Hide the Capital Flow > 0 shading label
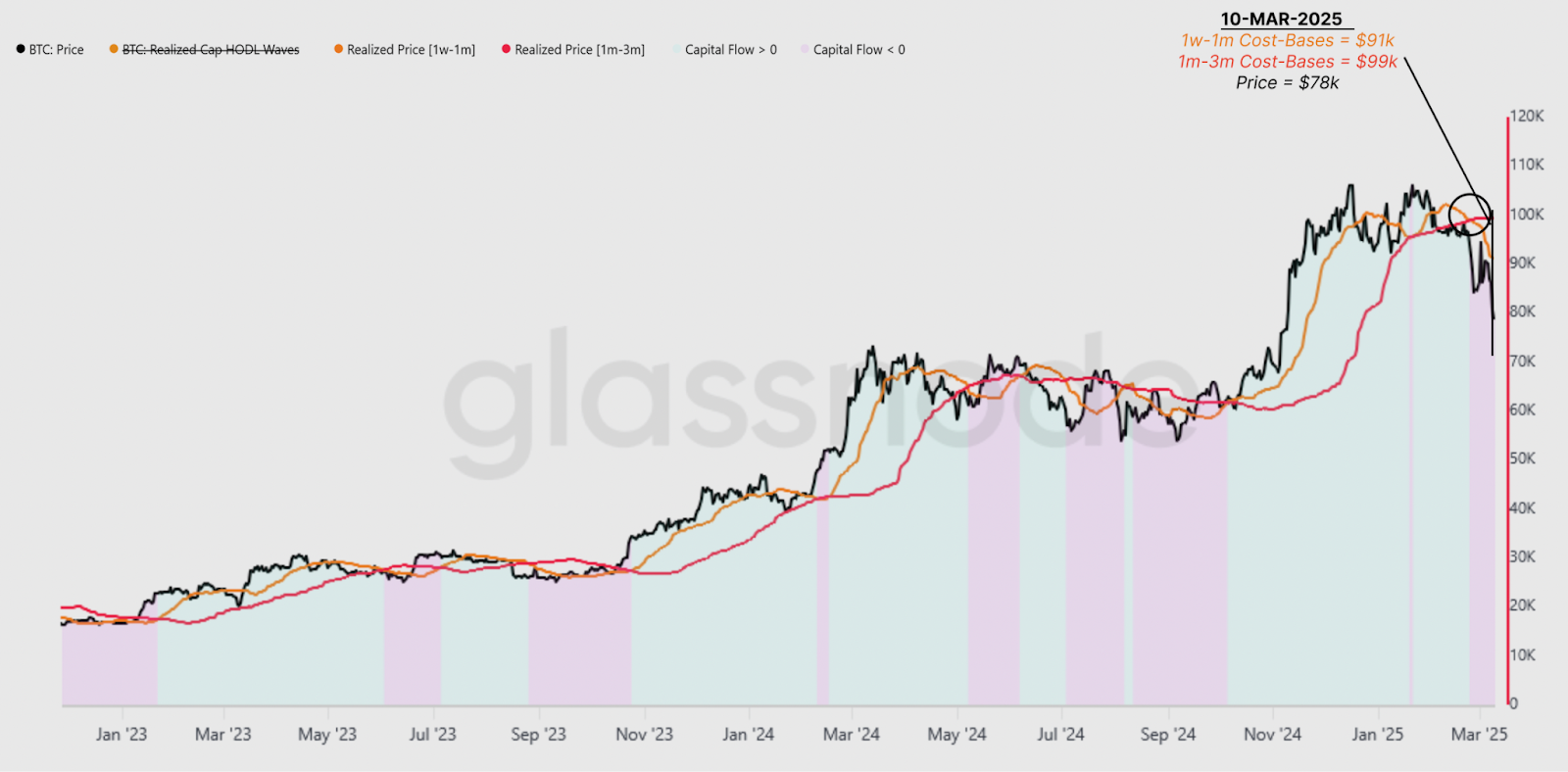This screenshot has height=772, width=1568. (x=730, y=50)
